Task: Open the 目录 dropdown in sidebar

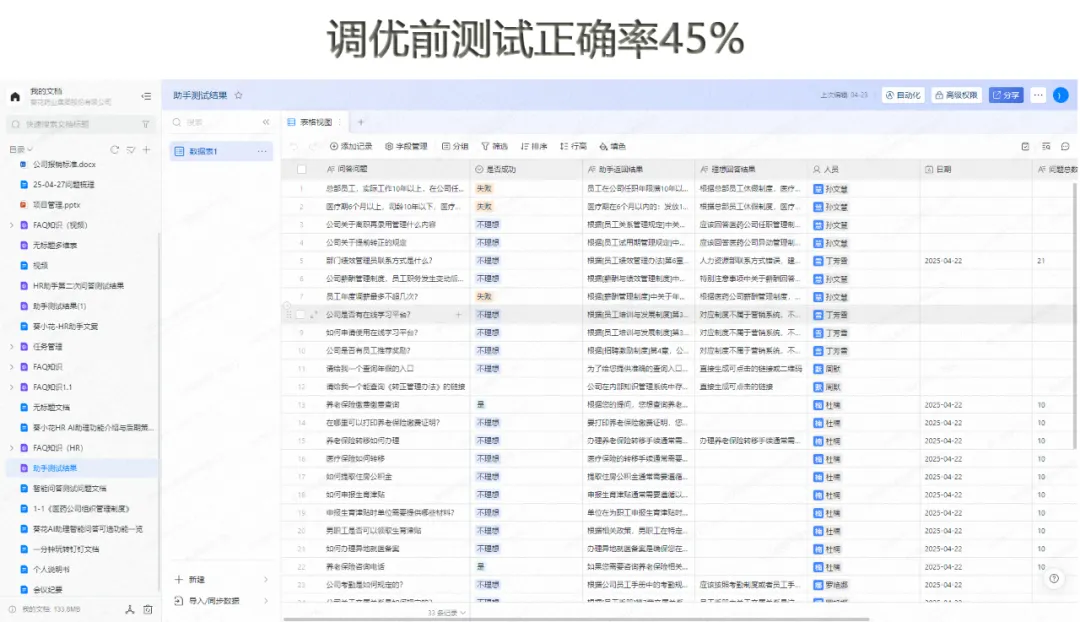Action: coord(21,149)
